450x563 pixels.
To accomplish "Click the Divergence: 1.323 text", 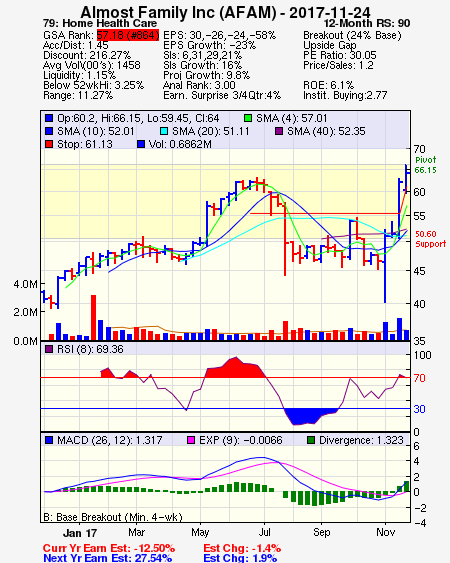I will pos(361,440).
